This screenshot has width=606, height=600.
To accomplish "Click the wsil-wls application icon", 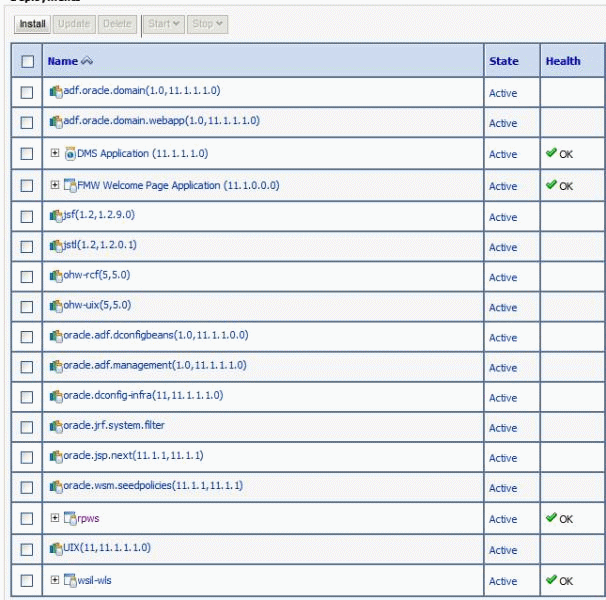I will click(70, 580).
